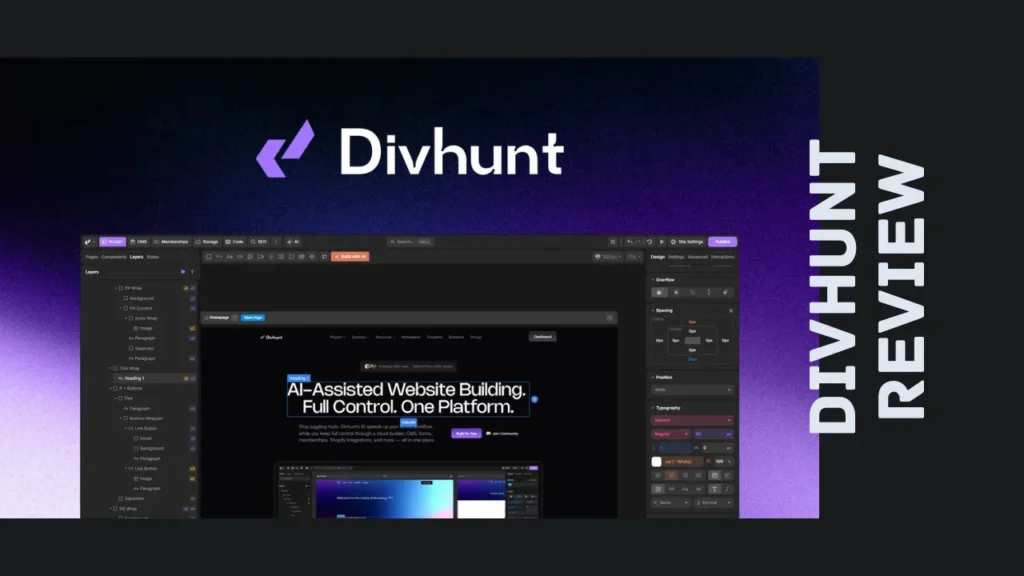This screenshot has height=576, width=1024.
Task: Click the pin icon in Layers header
Action: (192, 272)
